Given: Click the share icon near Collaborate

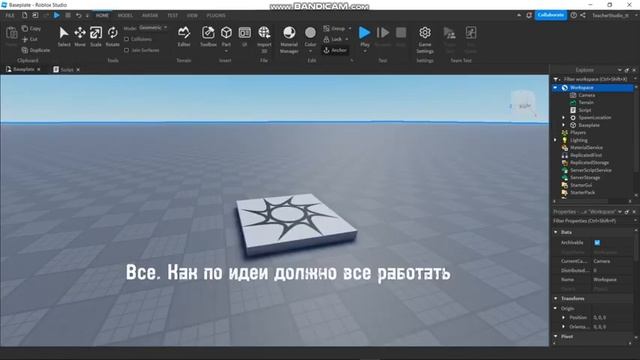Looking at the screenshot, I should coord(583,15).
